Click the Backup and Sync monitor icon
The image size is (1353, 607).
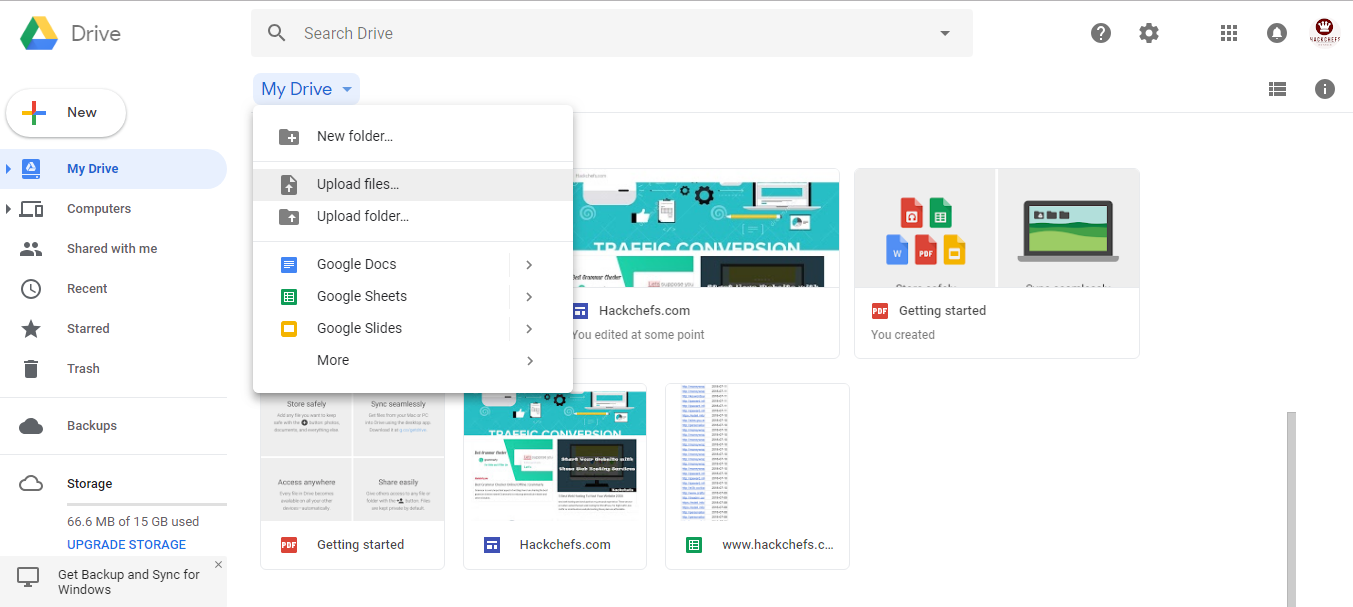28,576
